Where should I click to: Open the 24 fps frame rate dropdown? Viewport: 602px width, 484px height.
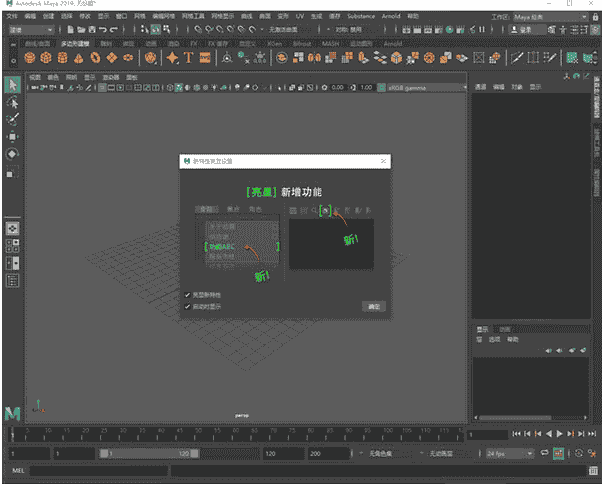[x=510, y=454]
